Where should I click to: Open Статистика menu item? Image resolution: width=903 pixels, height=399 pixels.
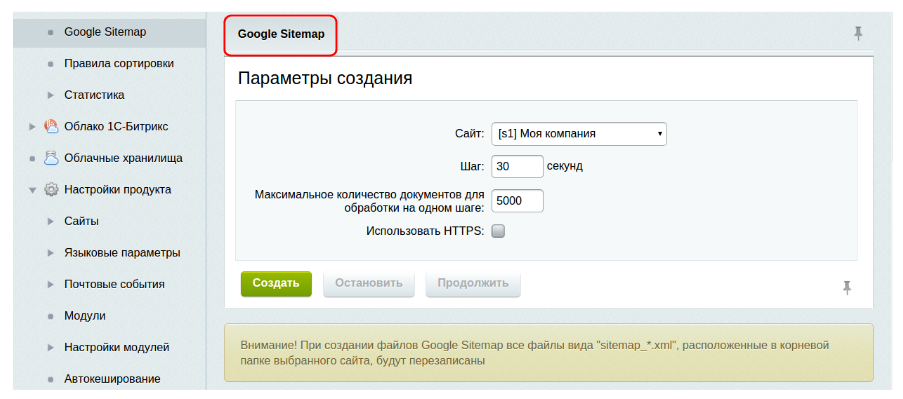pyautogui.click(x=94, y=95)
